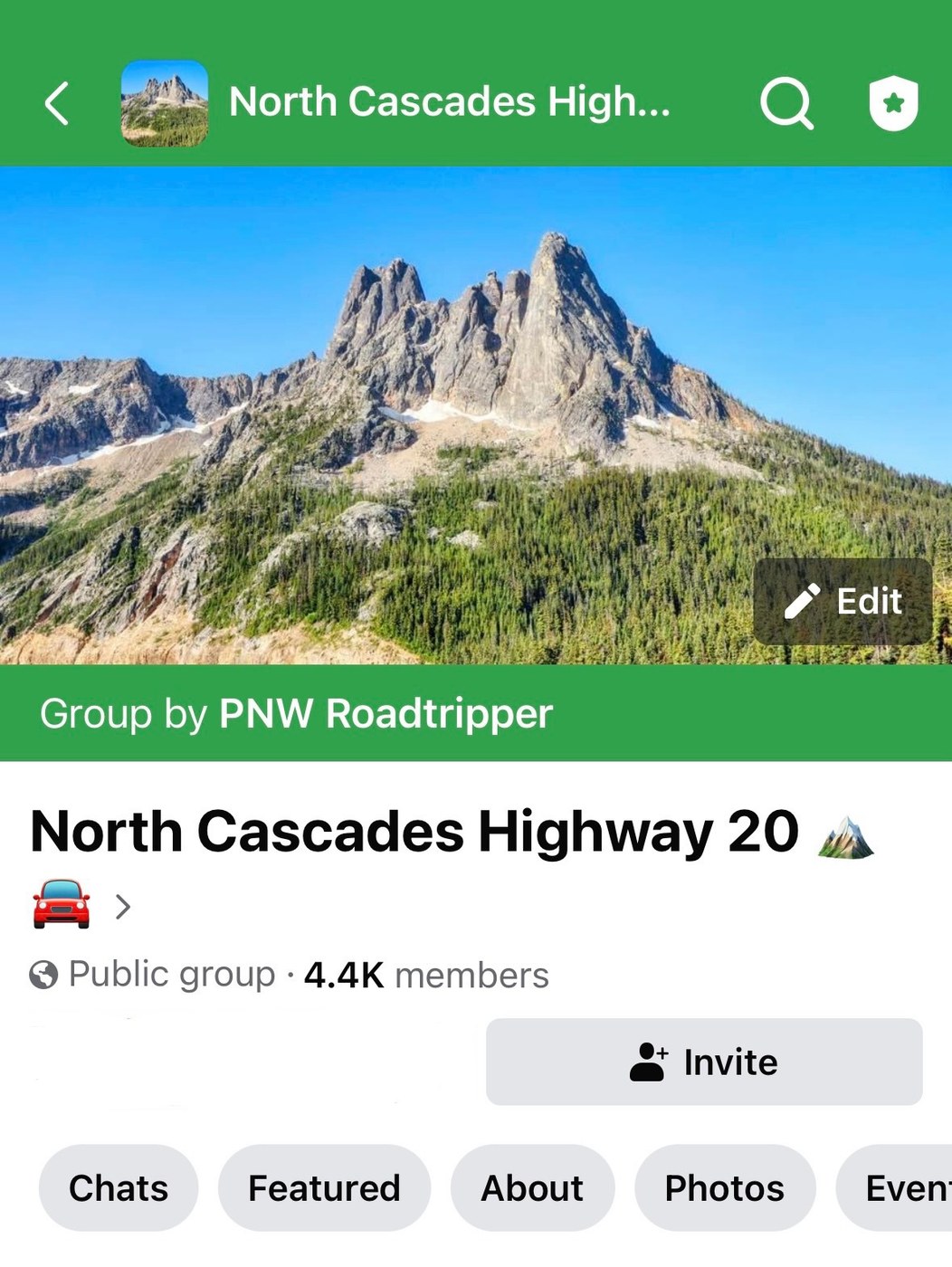The width and height of the screenshot is (952, 1267).
Task: Tap the mountain emoji beside title
Action: 845,837
